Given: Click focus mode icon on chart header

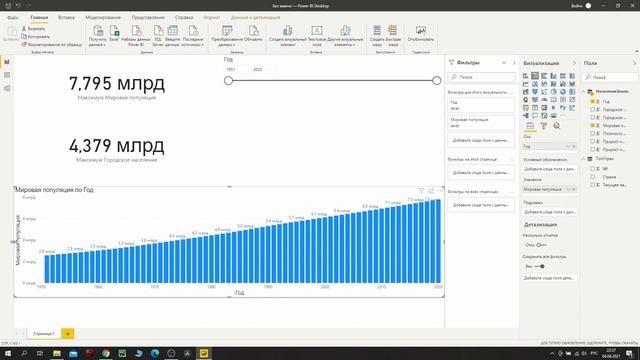Looking at the screenshot, I should 431,191.
